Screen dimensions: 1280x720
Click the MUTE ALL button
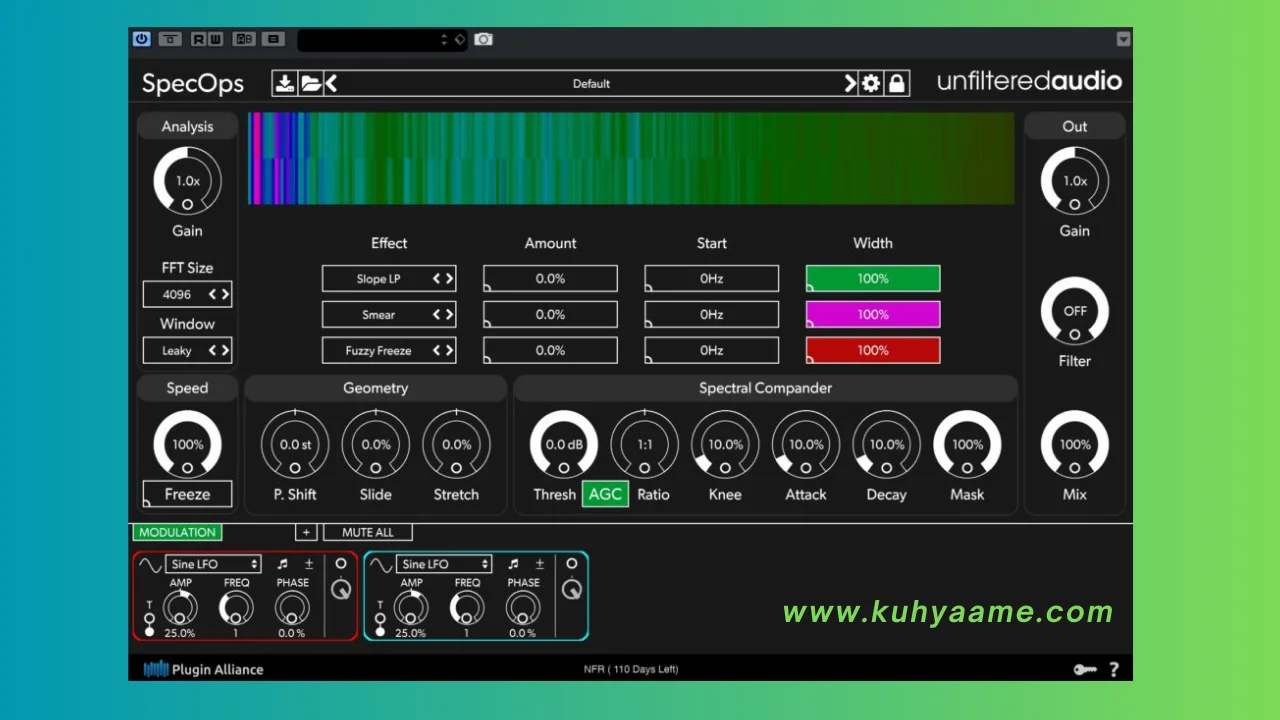(368, 533)
